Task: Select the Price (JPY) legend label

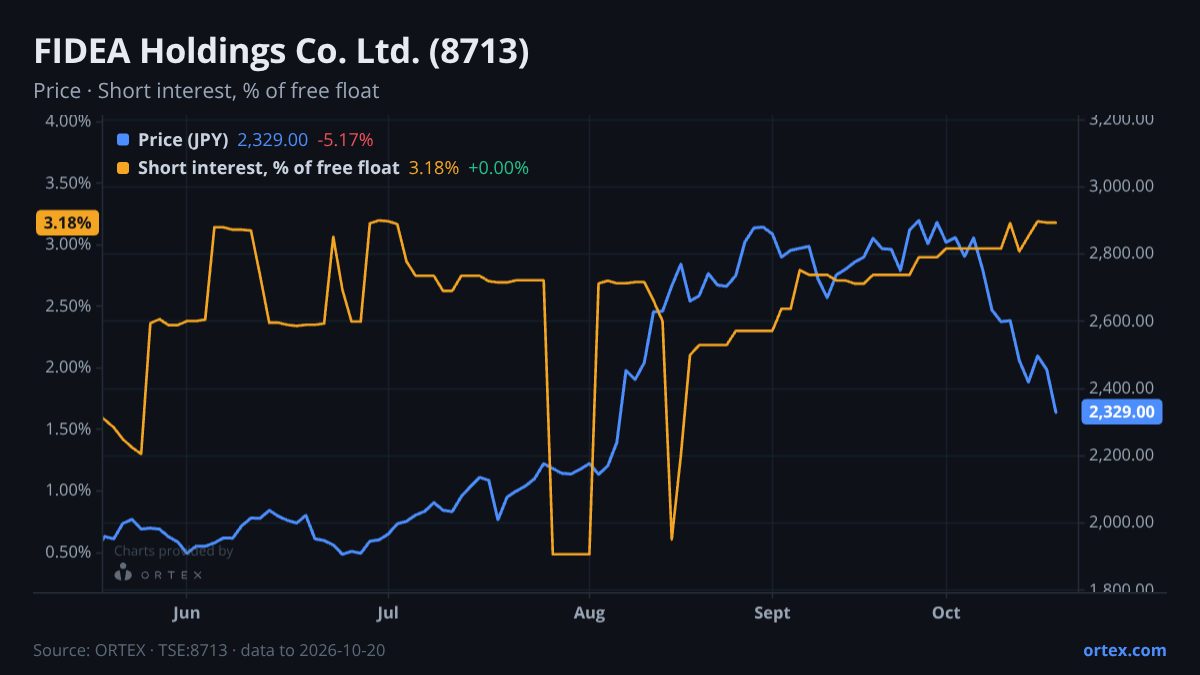Action: (183, 140)
